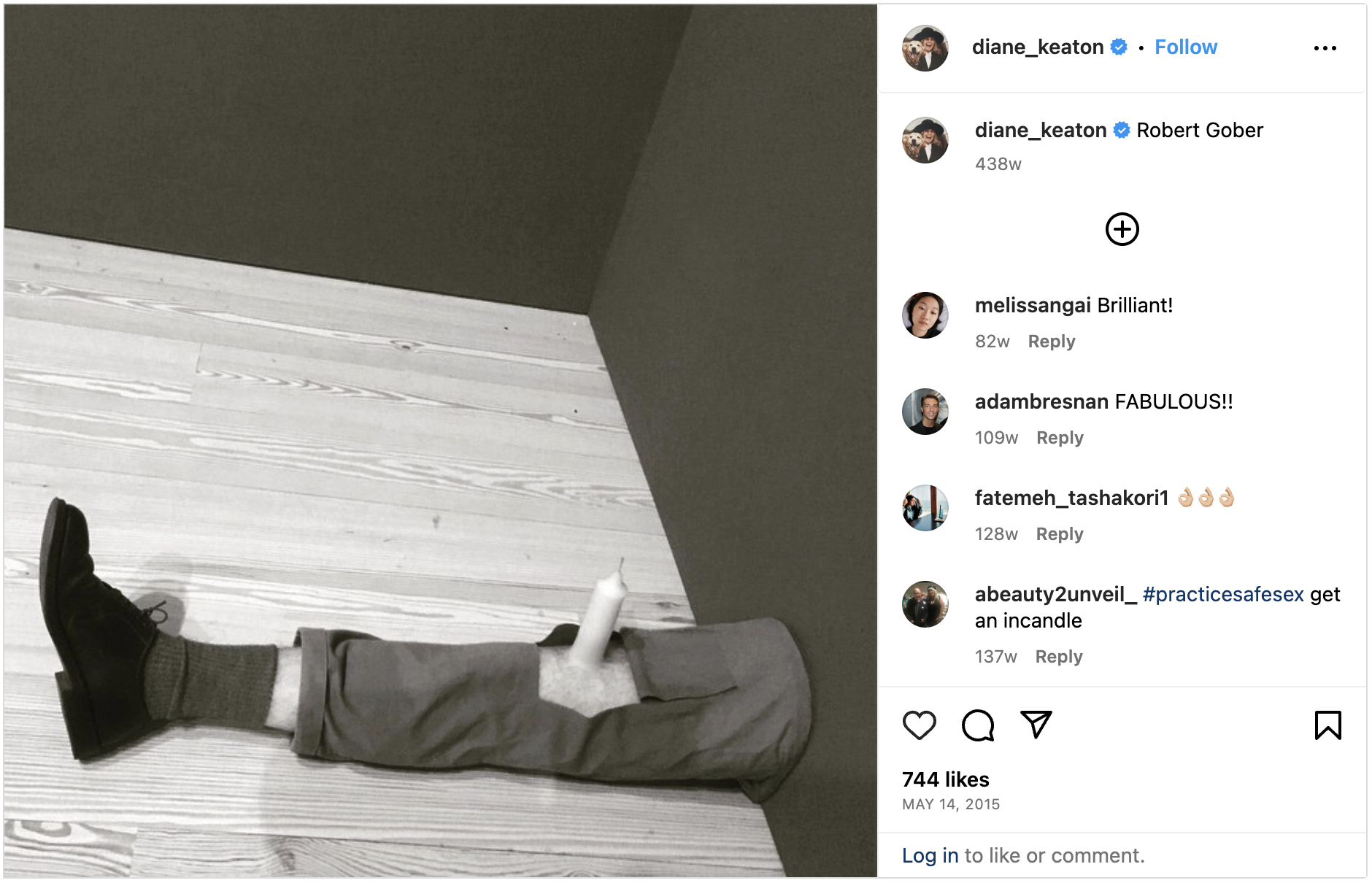
Task: Follow the diane_keaton account
Action: coord(1185,47)
